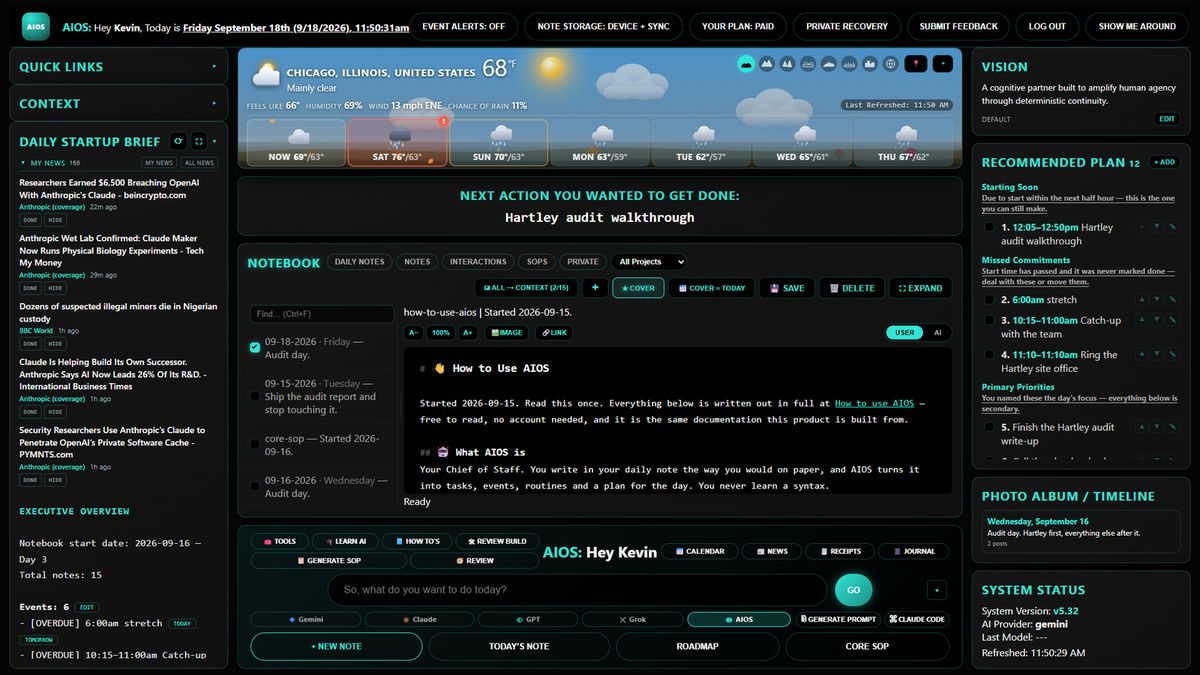Image resolution: width=1200 pixels, height=675 pixels.
Task: Check off Hartley audit walkthrough plan item
Action: tap(990, 227)
